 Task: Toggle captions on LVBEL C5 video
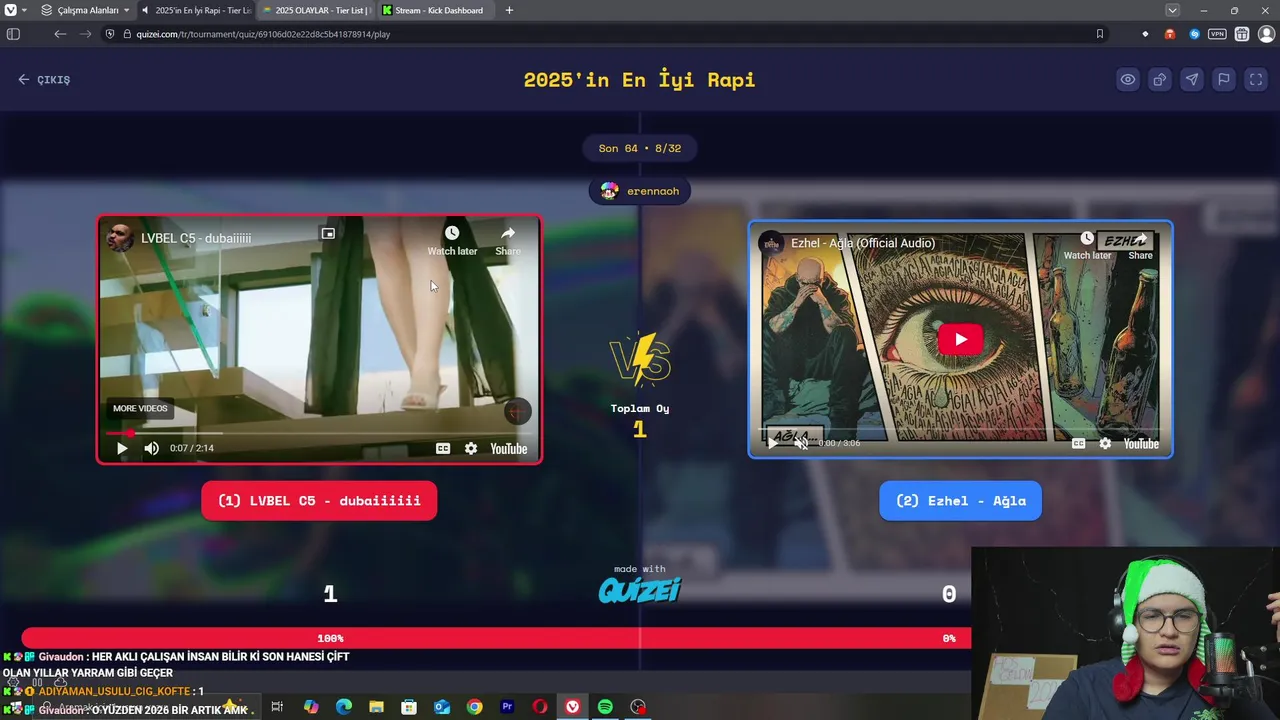[x=443, y=449]
